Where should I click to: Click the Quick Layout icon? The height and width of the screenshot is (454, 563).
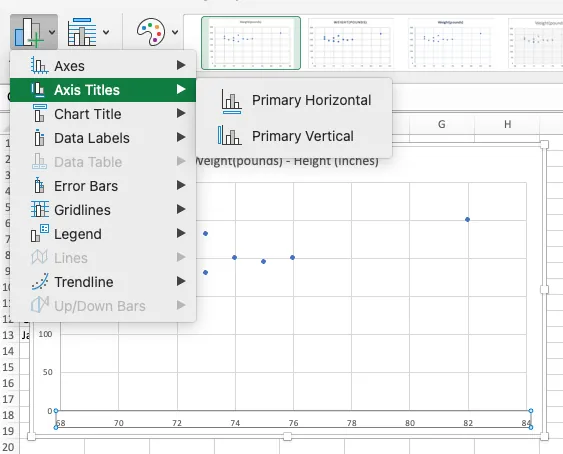click(x=82, y=32)
